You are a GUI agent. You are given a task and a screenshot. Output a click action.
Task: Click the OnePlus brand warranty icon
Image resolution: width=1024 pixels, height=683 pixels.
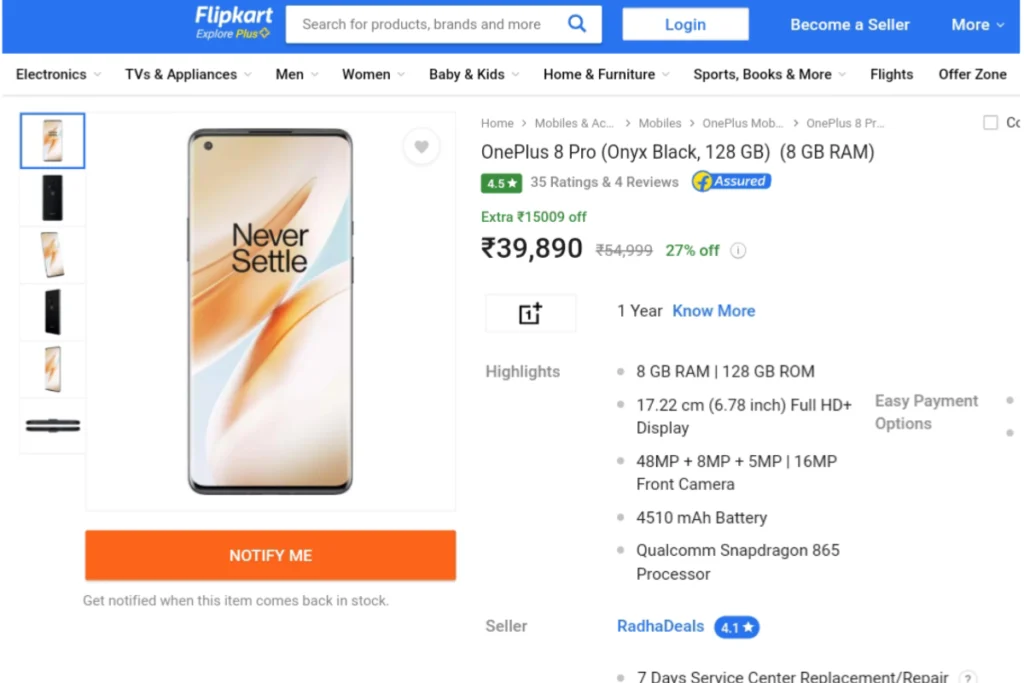[x=530, y=313]
